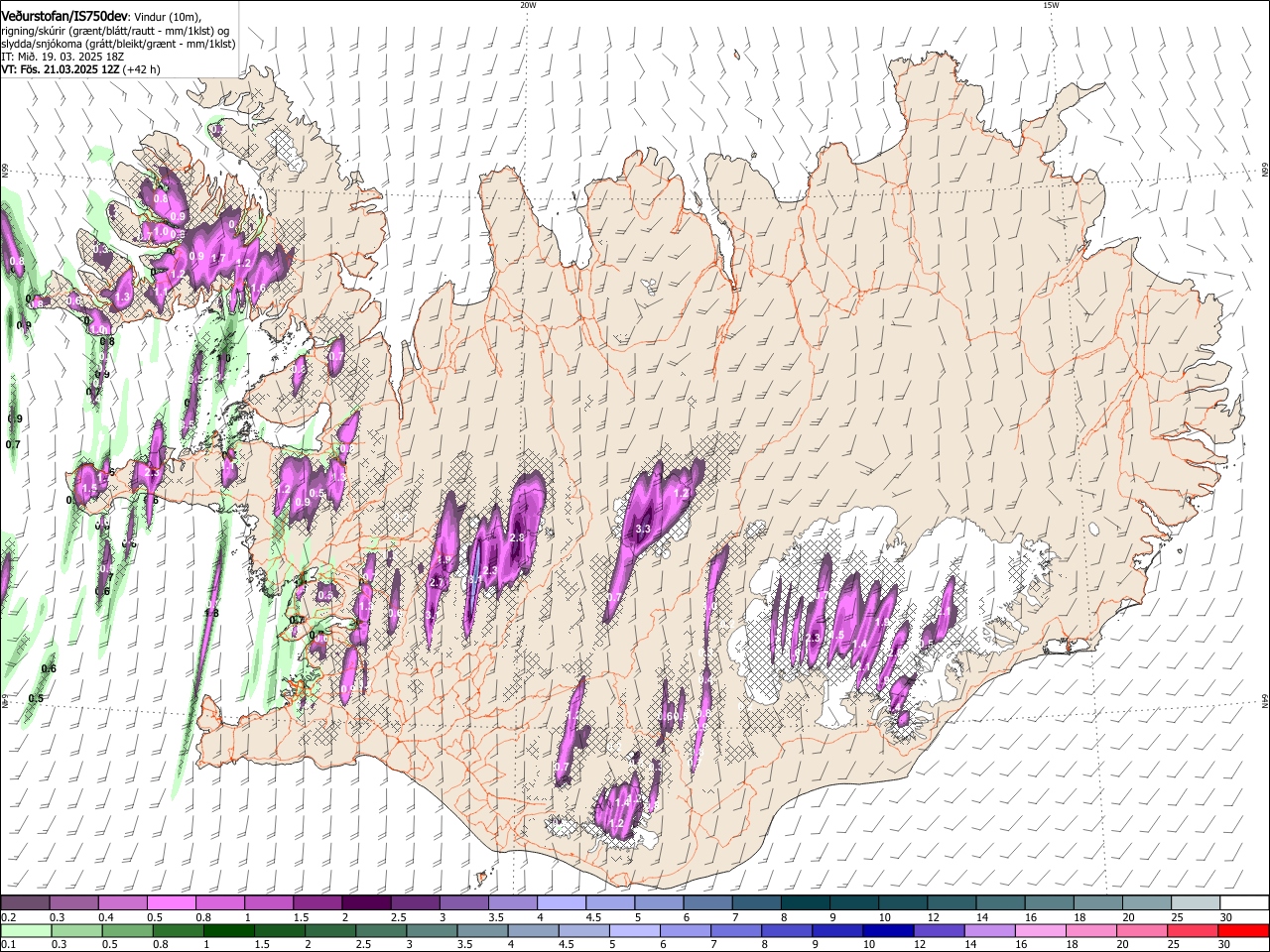Click the title text Veðurstofan/IS750dev
The width and height of the screenshot is (1270, 952).
64,16
